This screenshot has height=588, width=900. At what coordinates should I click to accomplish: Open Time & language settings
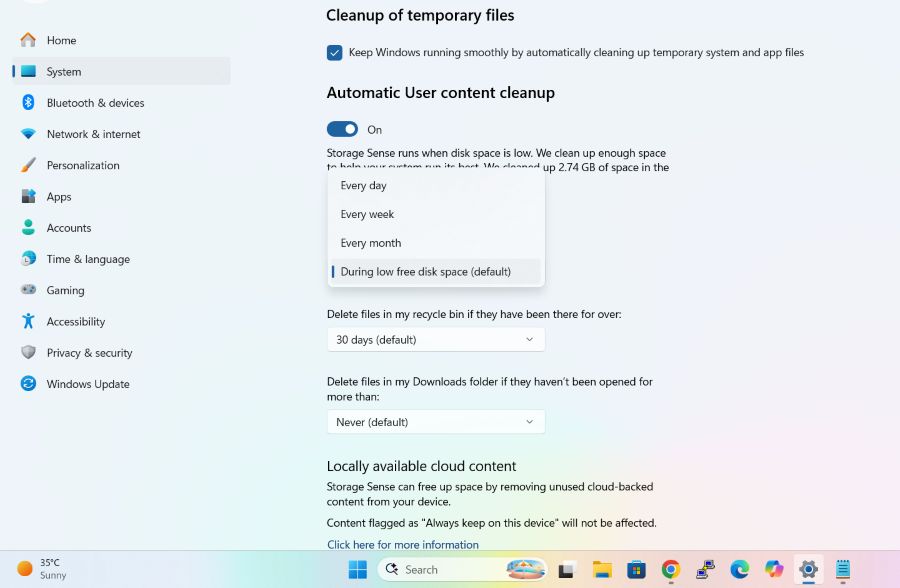tap(121, 259)
